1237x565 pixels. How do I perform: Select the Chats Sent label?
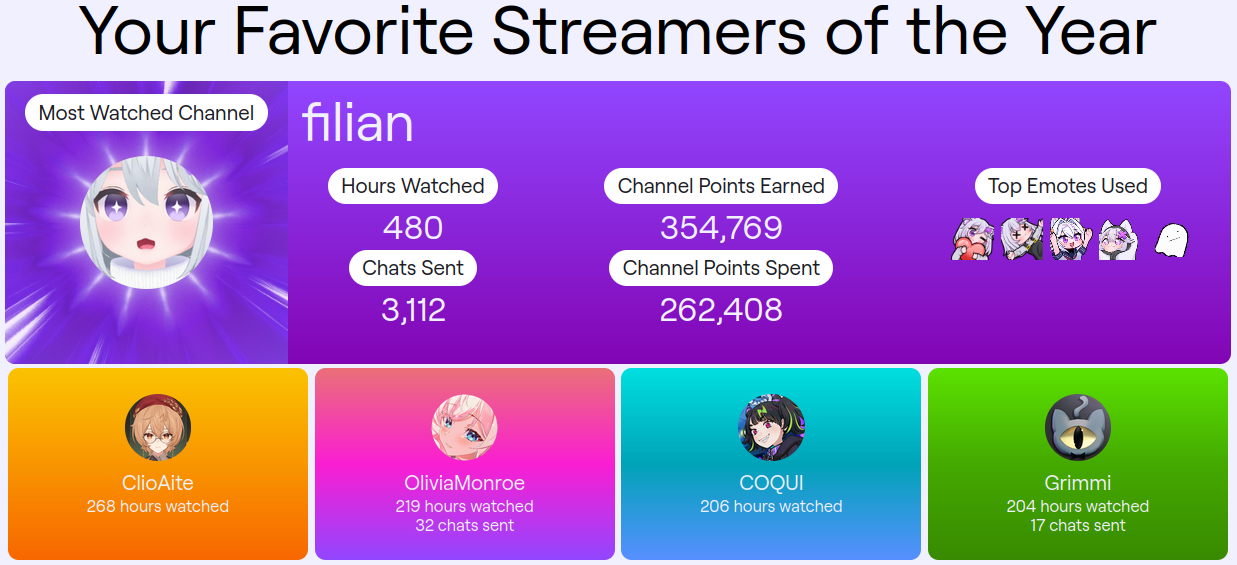[x=413, y=268]
